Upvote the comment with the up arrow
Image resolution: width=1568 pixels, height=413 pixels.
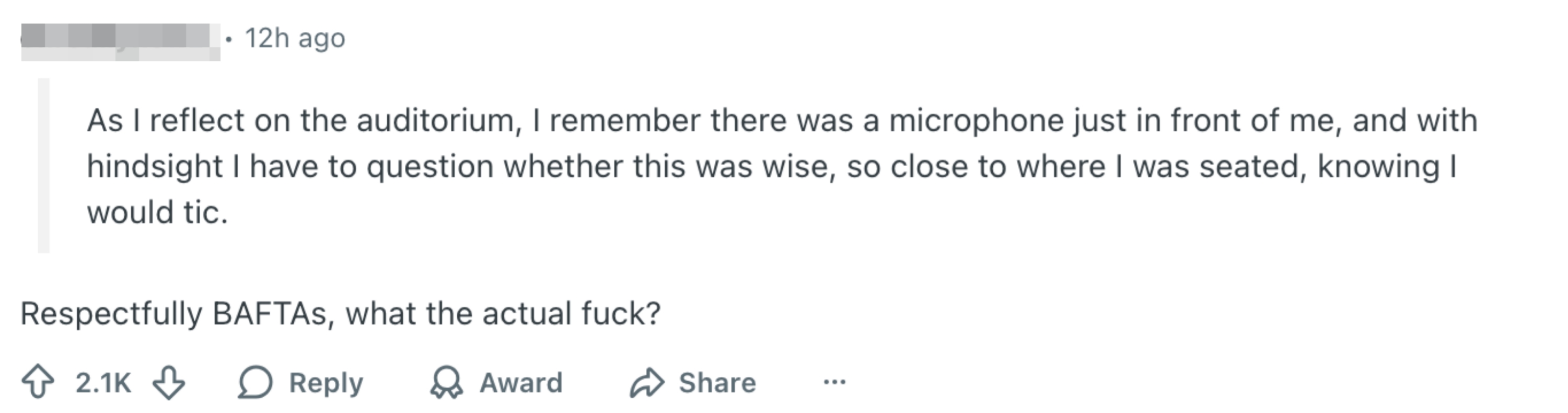tap(38, 382)
